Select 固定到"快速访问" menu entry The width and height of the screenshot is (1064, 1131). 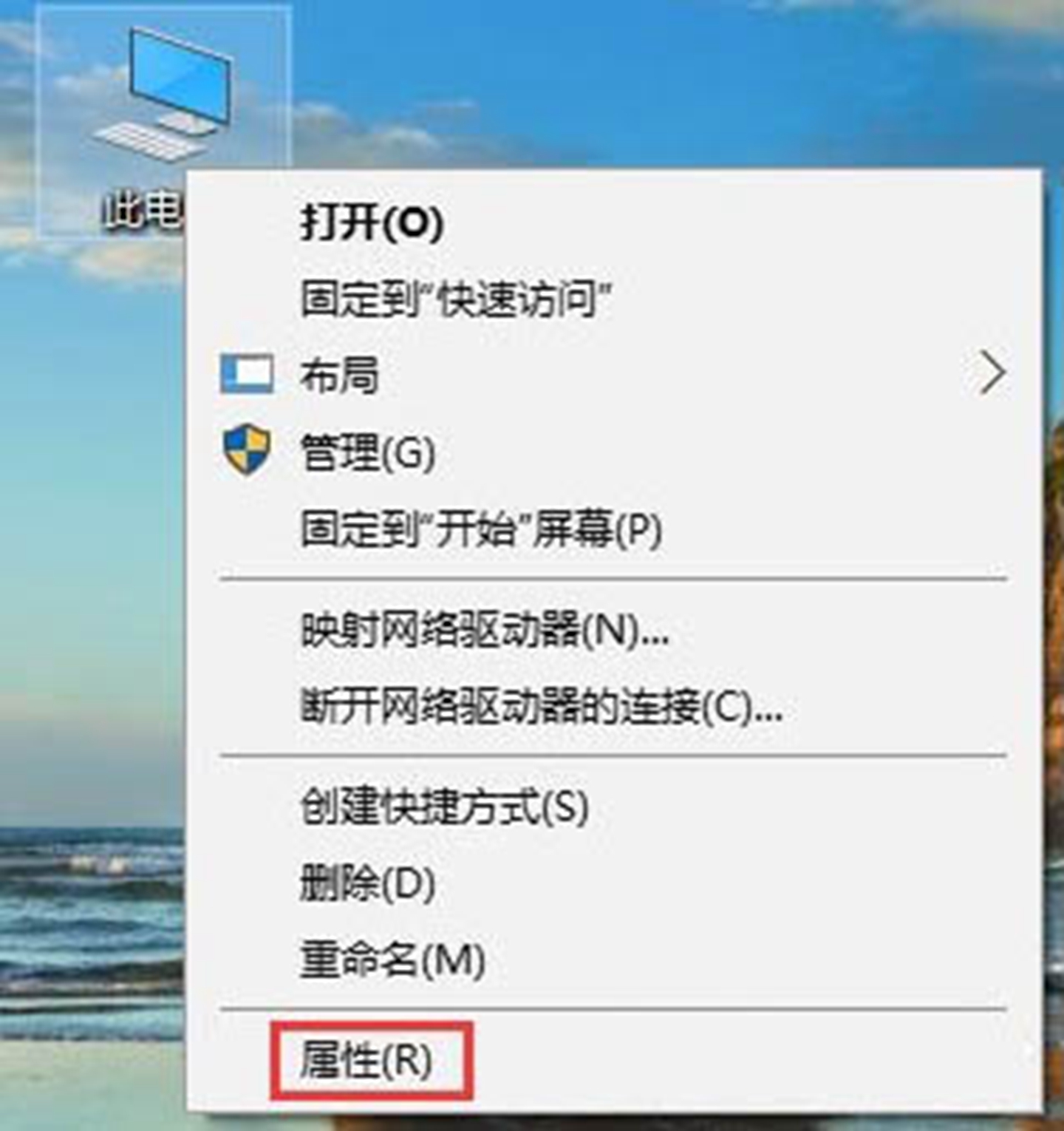456,298
